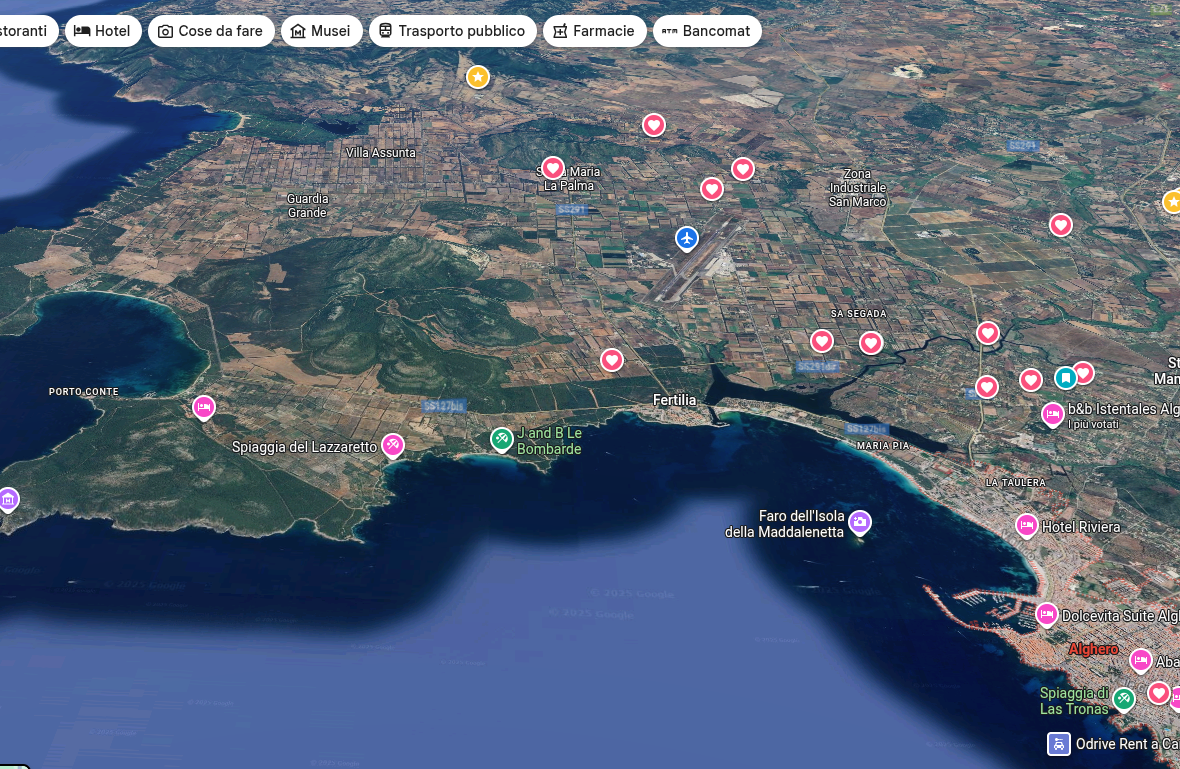The width and height of the screenshot is (1180, 769).
Task: Click the SS291 road label on the map
Action: (571, 210)
